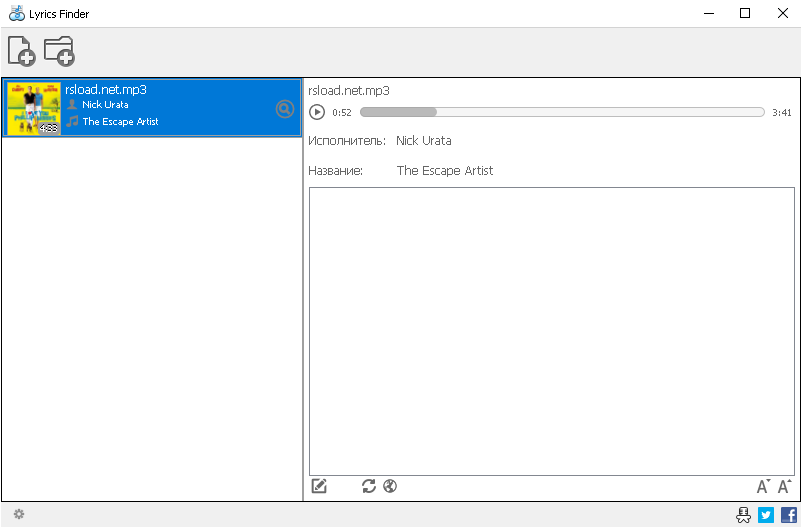Open the Twitter link icon
The image size is (802, 528).
(x=766, y=515)
